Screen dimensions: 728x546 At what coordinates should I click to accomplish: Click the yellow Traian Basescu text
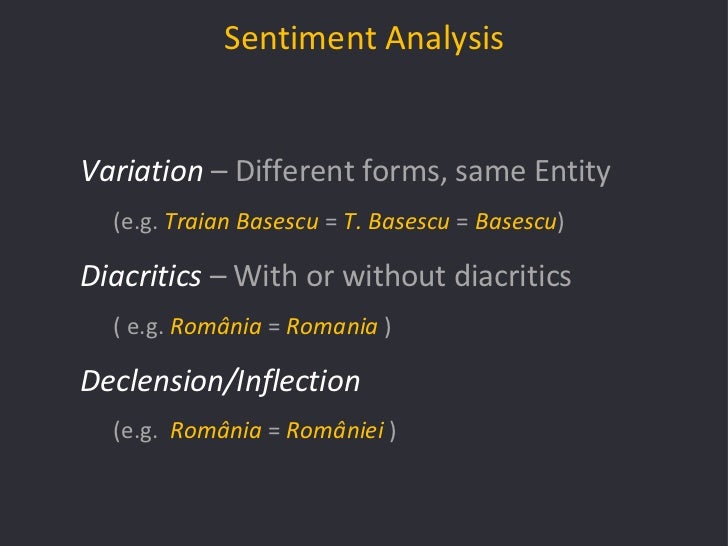(241, 222)
